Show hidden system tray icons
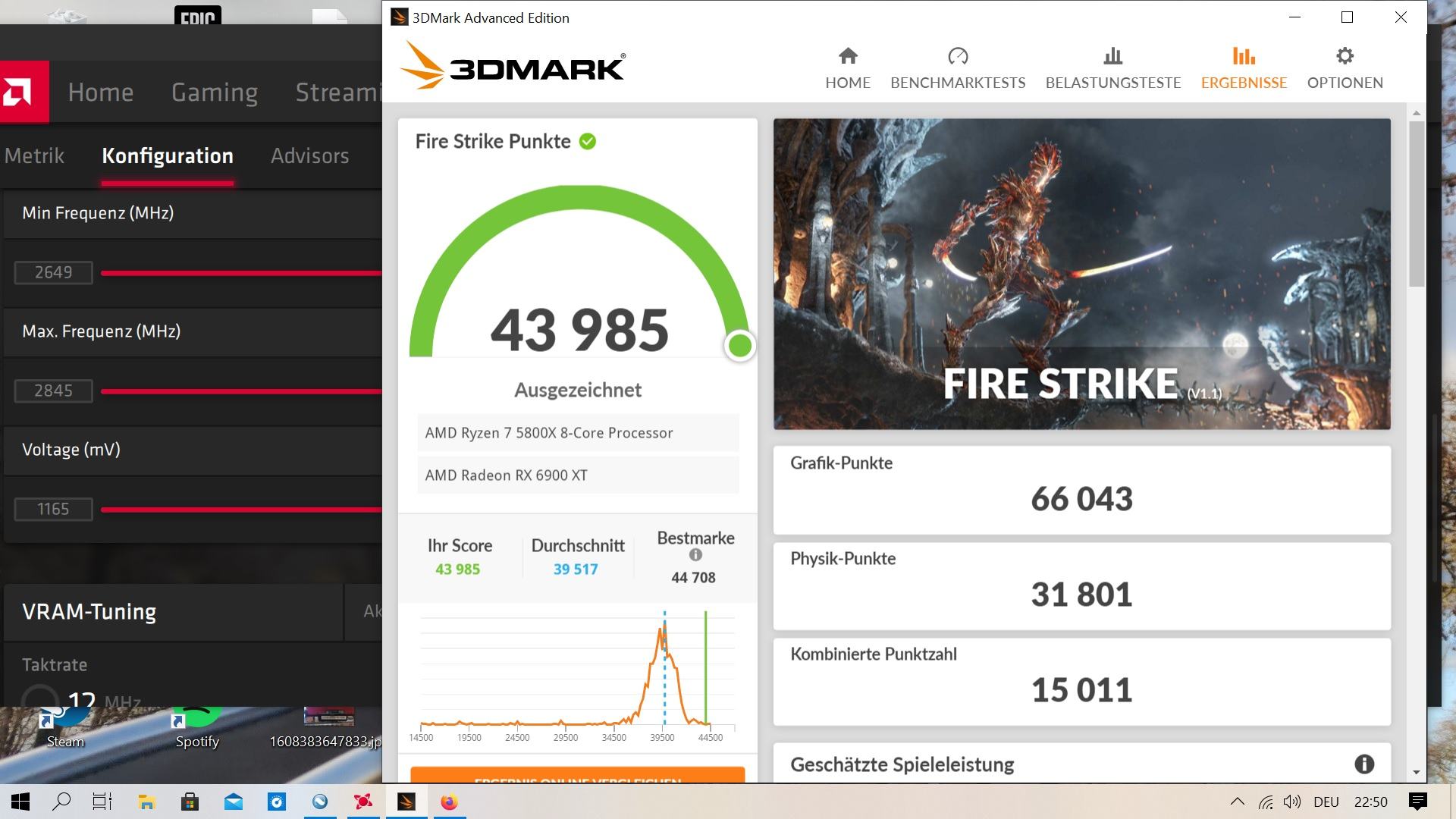Image resolution: width=1456 pixels, height=819 pixels. (x=1238, y=802)
